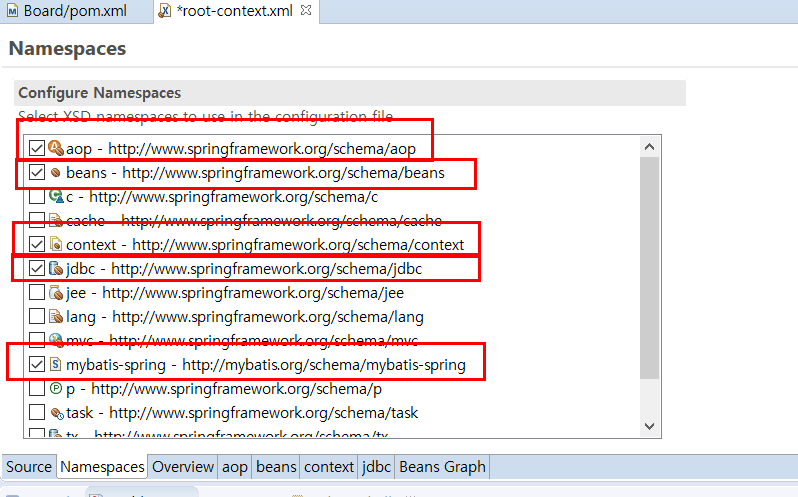
Task: Switch to the aop bottom tab
Action: click(x=235, y=466)
